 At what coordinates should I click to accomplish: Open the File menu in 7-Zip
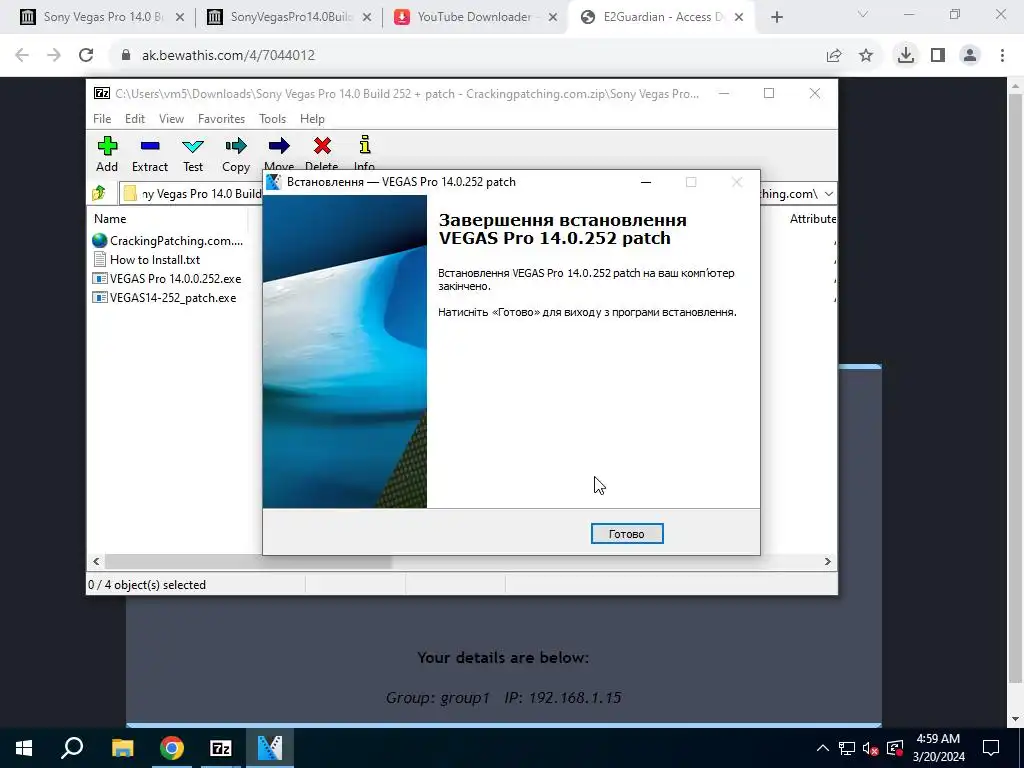[102, 119]
